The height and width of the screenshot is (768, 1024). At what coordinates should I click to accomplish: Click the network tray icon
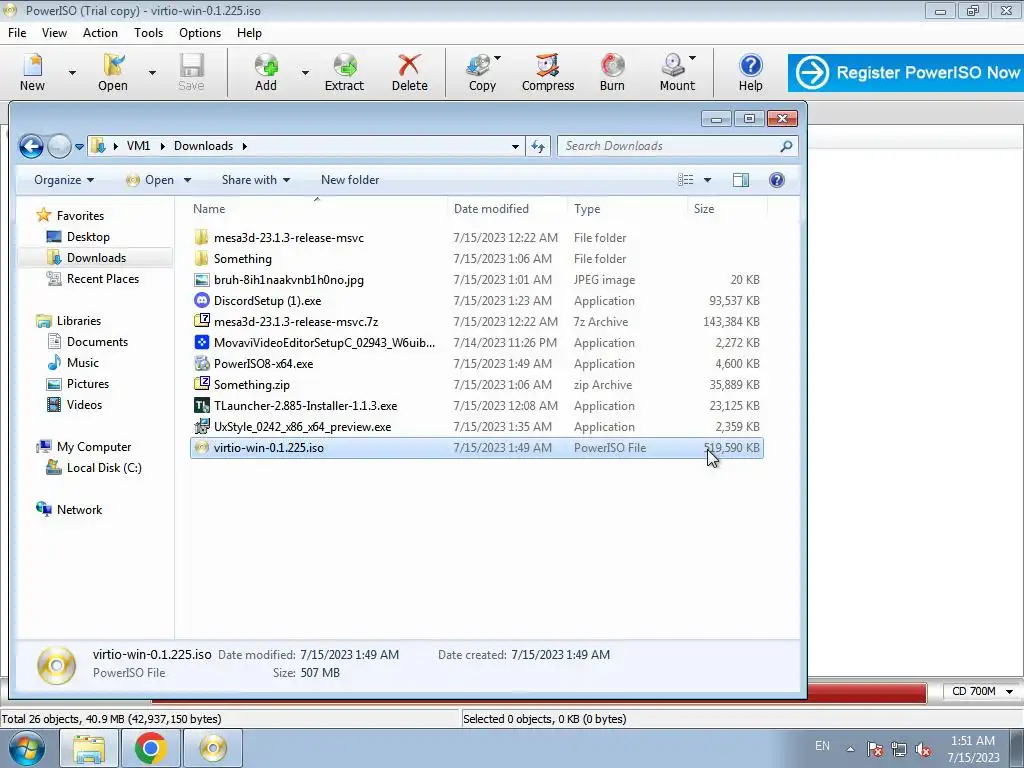[x=899, y=749]
